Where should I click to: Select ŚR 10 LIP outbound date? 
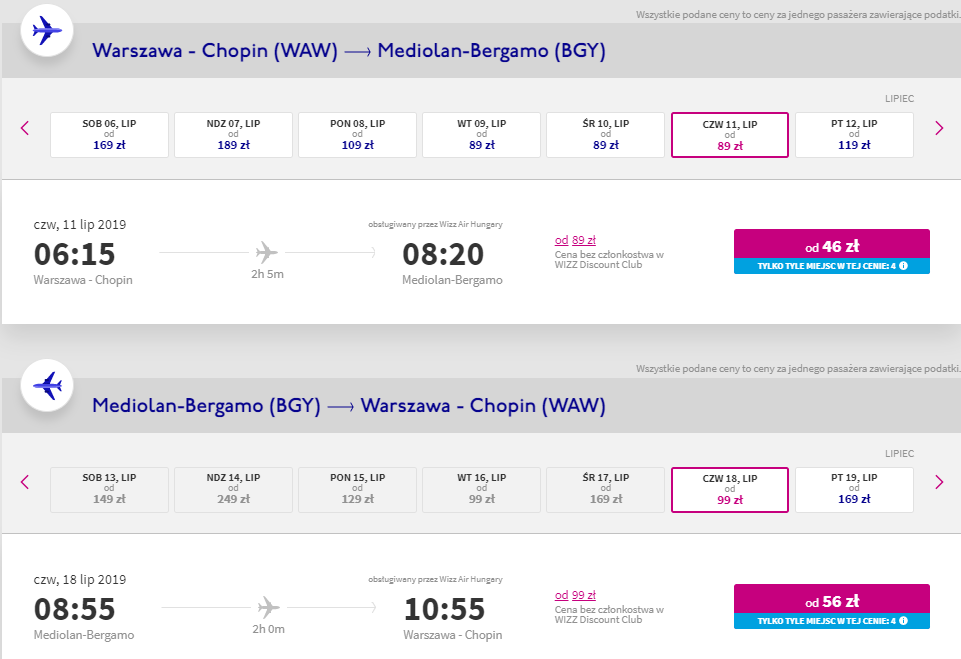(606, 135)
